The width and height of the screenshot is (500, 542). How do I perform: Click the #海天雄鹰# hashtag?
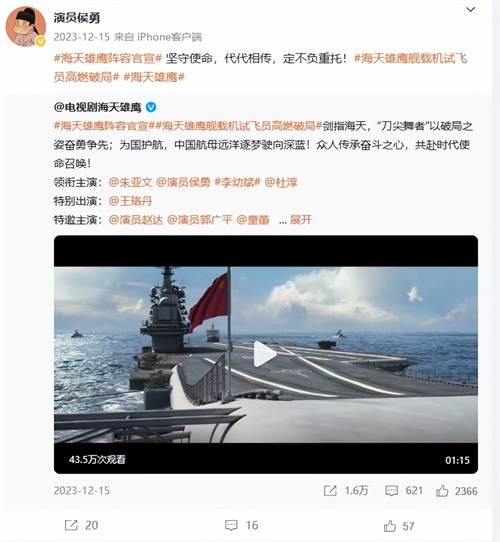[154, 77]
